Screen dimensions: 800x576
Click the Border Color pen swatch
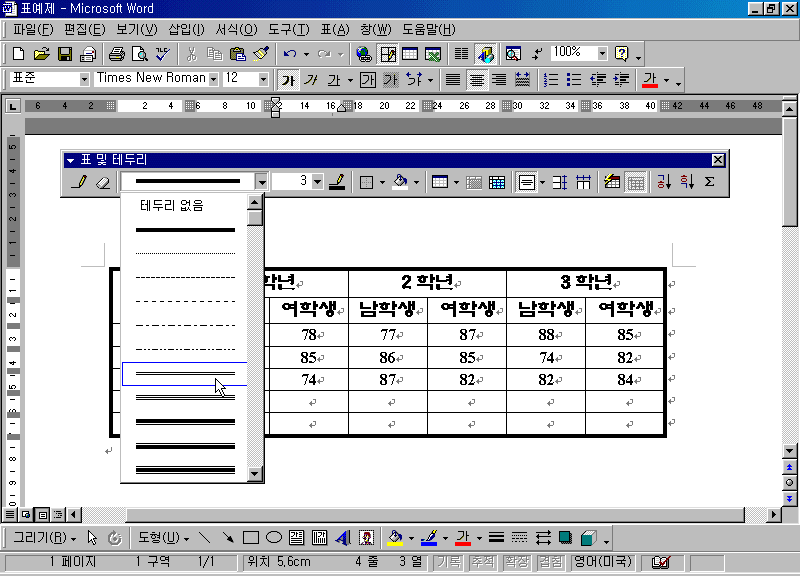click(337, 182)
